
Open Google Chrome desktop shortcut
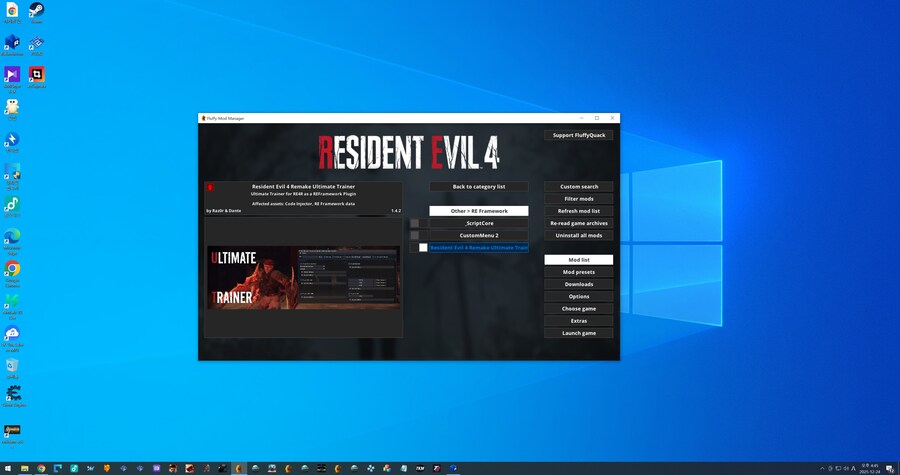(x=12, y=273)
